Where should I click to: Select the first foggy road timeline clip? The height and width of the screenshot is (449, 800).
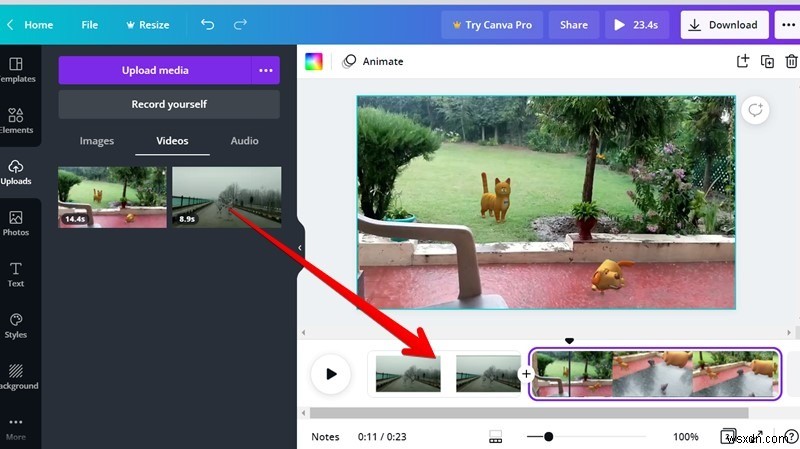(x=408, y=374)
